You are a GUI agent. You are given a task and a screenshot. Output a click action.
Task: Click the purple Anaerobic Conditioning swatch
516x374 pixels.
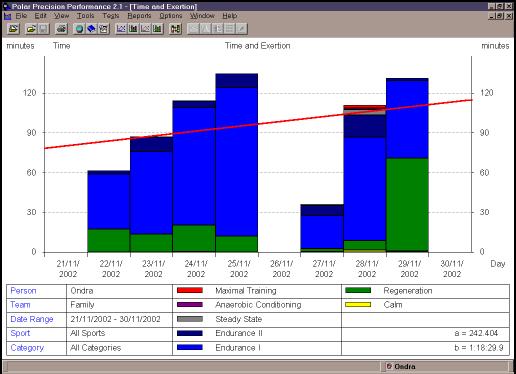[190, 304]
